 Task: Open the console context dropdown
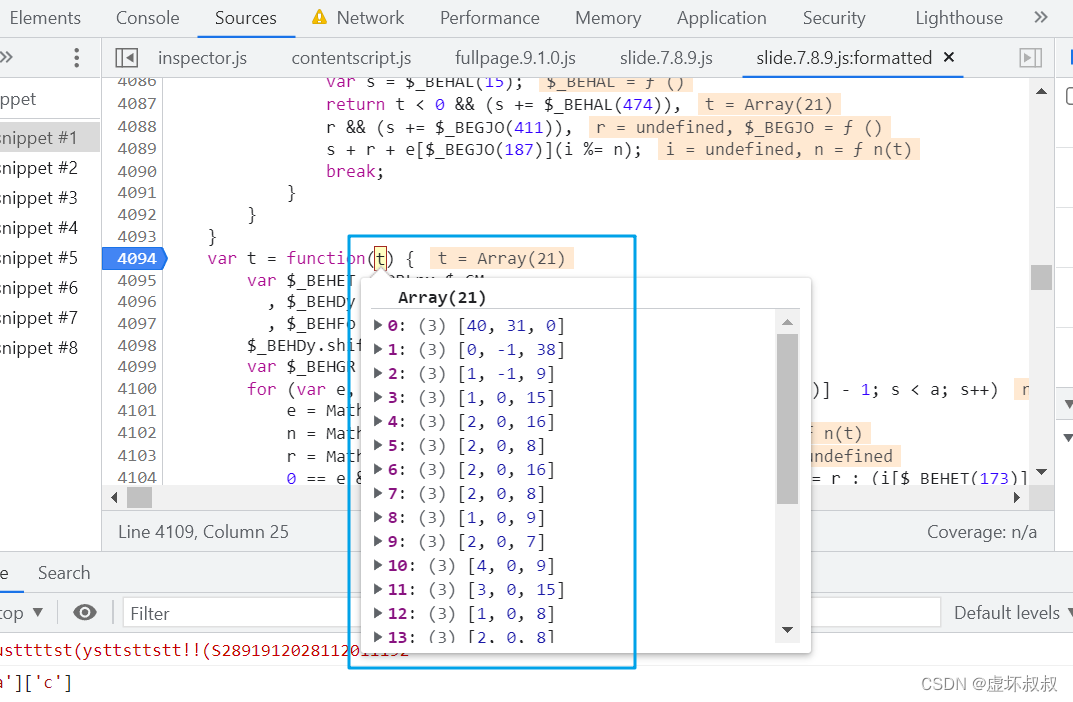point(21,613)
